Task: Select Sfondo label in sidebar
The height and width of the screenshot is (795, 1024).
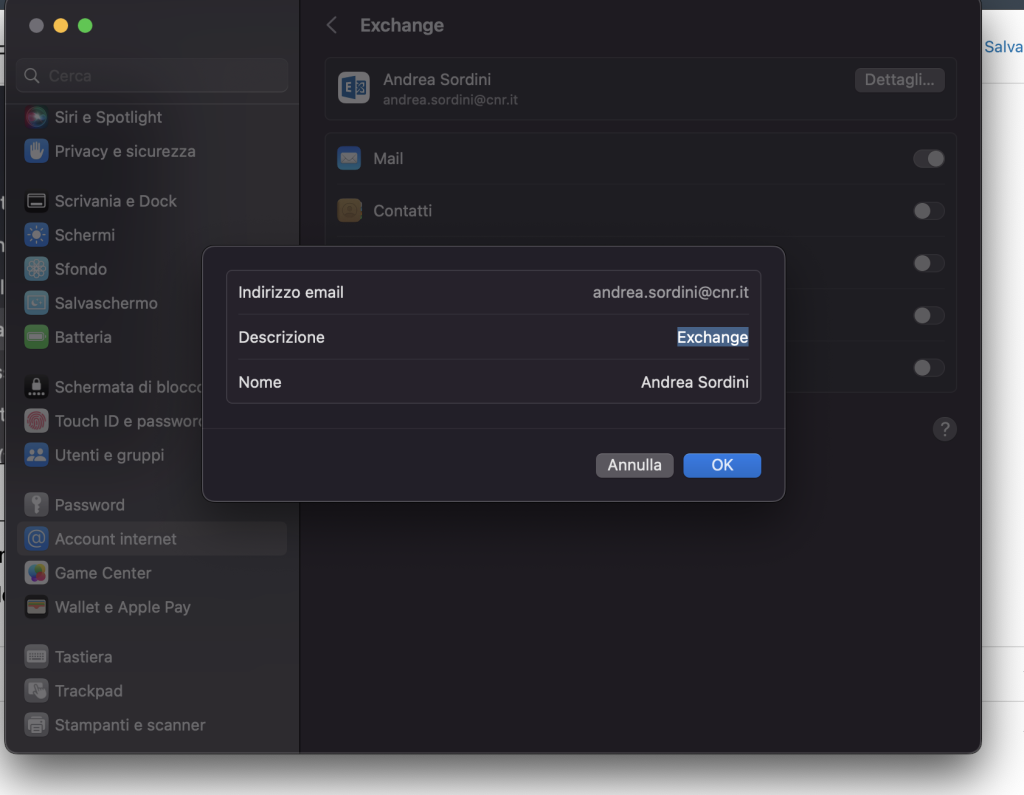Action: [x=81, y=268]
